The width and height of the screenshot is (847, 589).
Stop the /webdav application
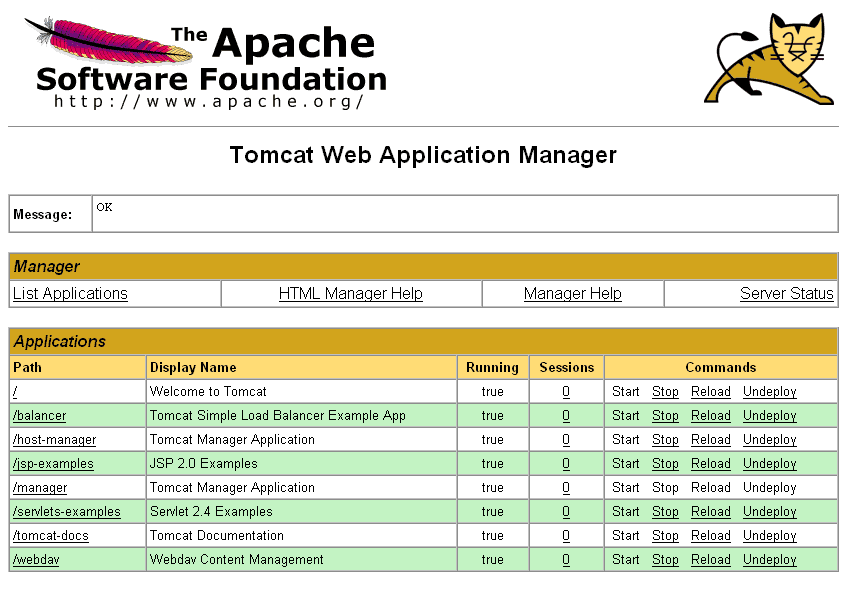click(x=665, y=560)
